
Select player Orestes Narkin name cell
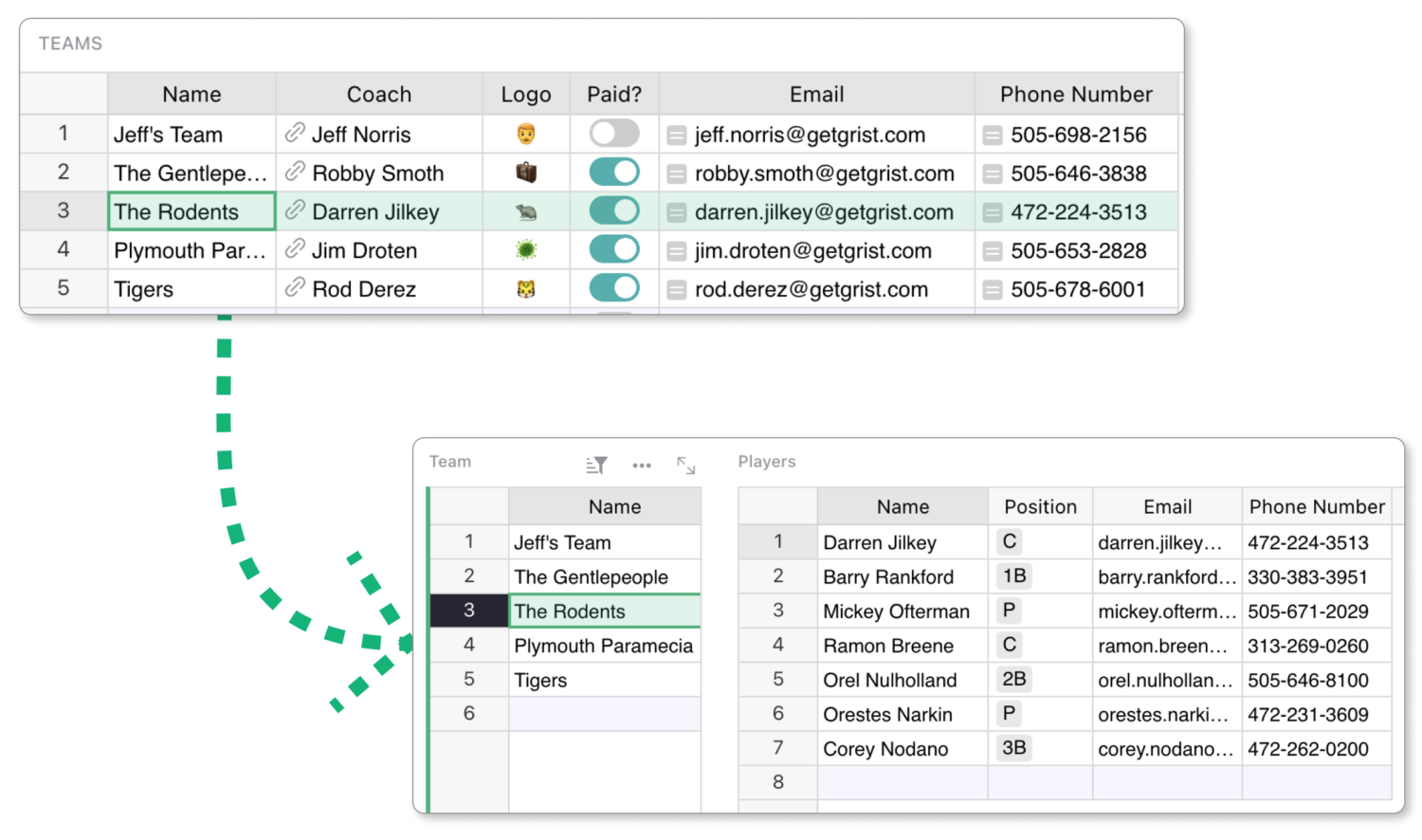[902, 714]
